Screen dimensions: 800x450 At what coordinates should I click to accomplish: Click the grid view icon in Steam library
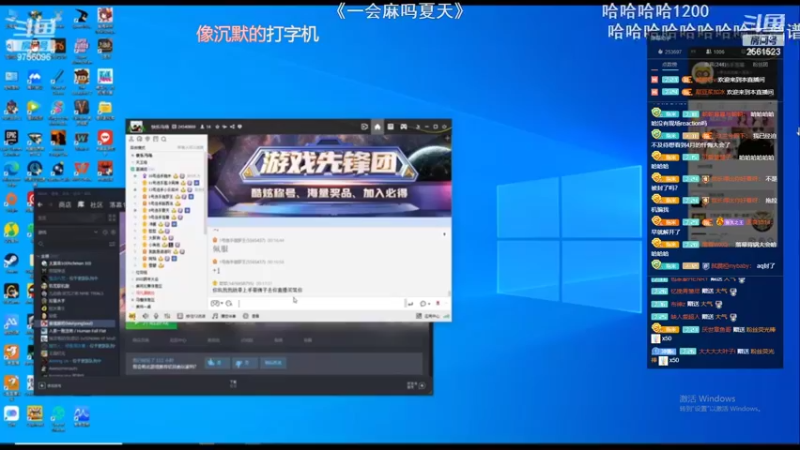(112, 218)
